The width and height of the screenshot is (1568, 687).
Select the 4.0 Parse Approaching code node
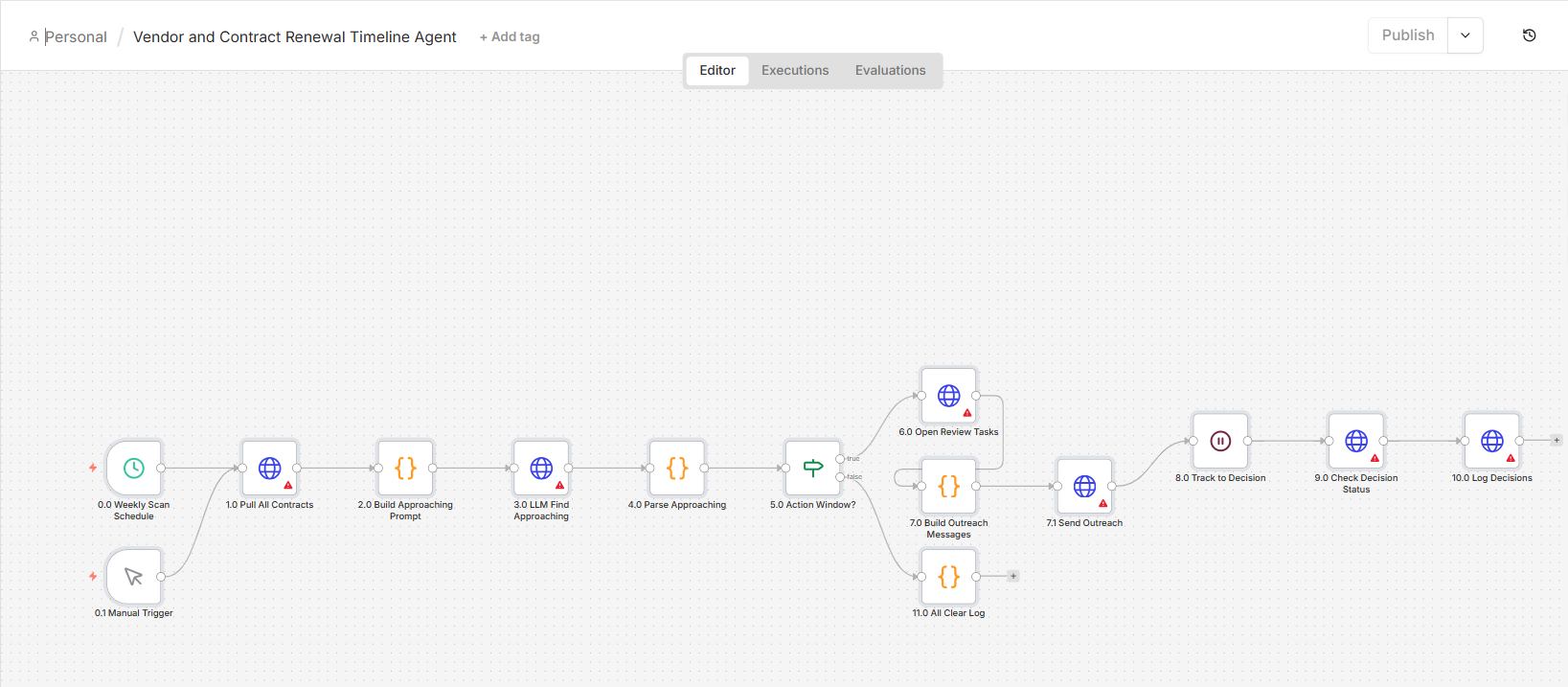tap(677, 468)
